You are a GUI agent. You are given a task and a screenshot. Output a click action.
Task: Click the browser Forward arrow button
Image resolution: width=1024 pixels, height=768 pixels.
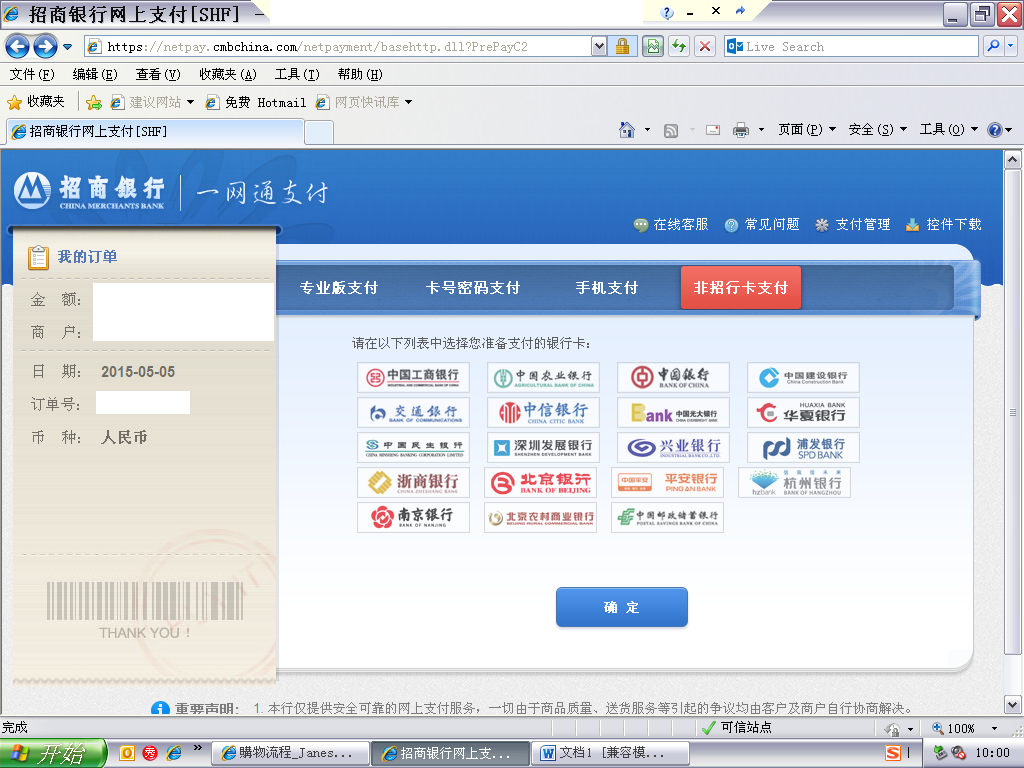45,46
